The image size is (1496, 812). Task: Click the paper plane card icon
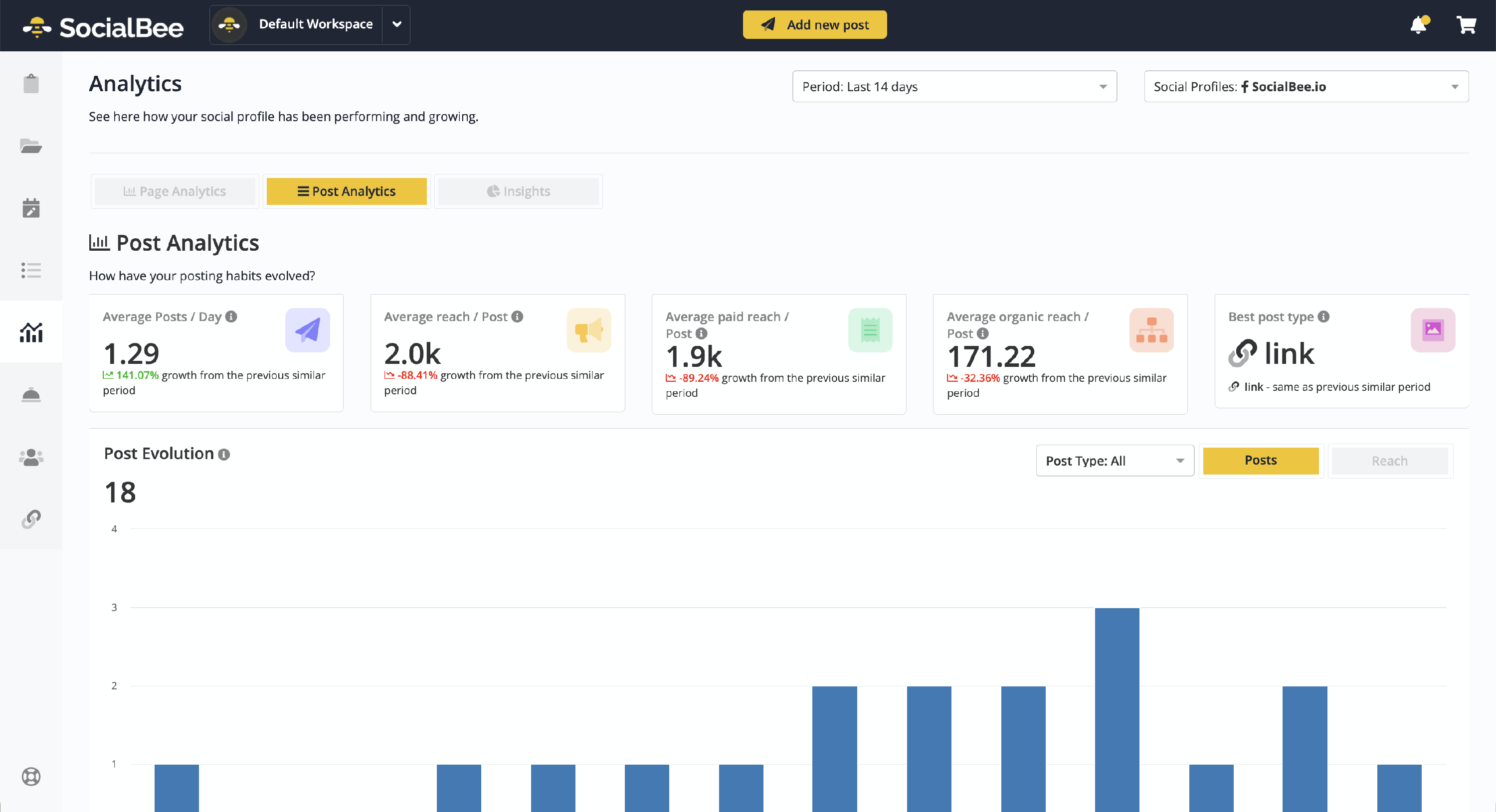[x=307, y=329]
